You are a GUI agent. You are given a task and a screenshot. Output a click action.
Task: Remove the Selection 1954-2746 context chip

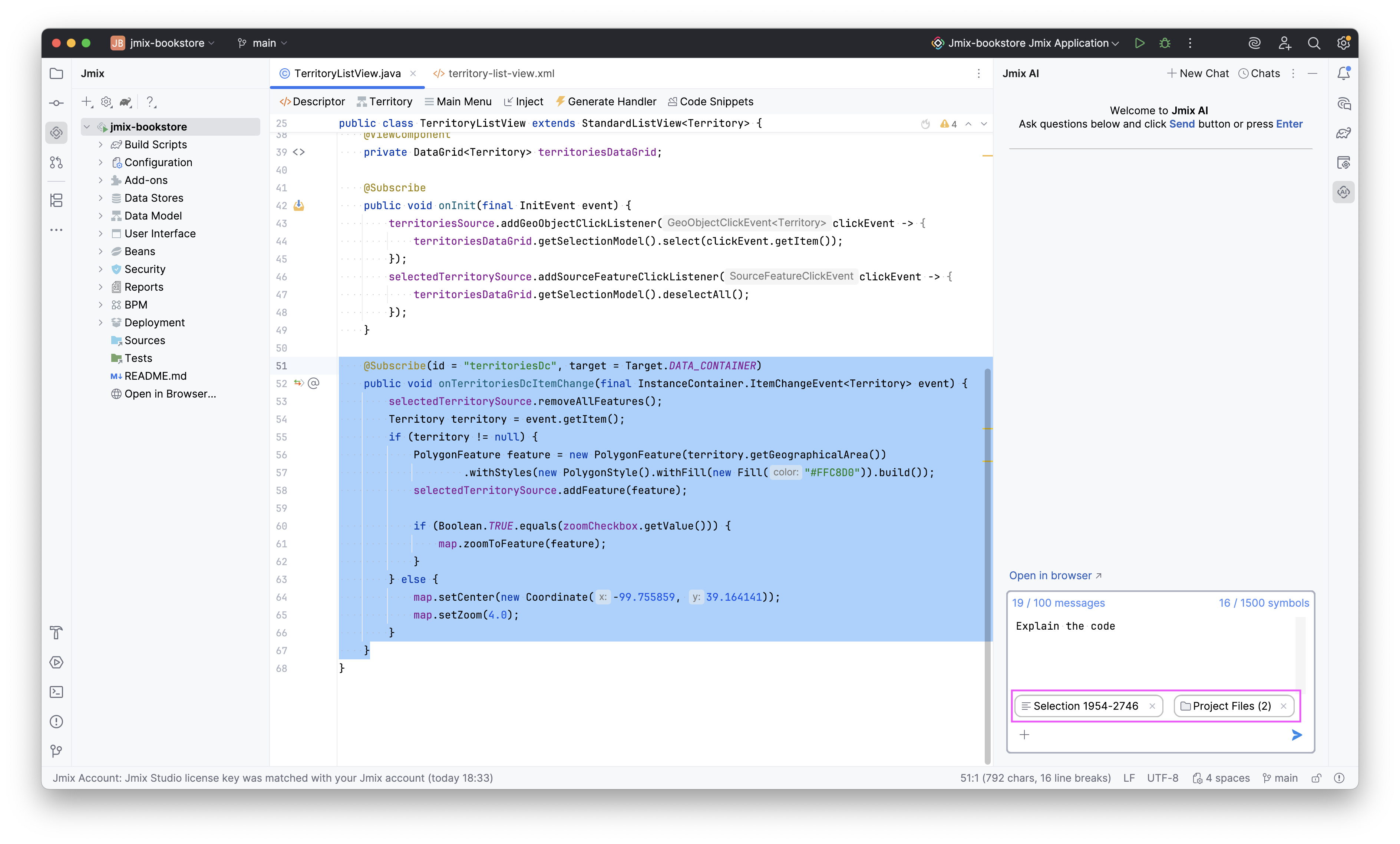coord(1152,706)
